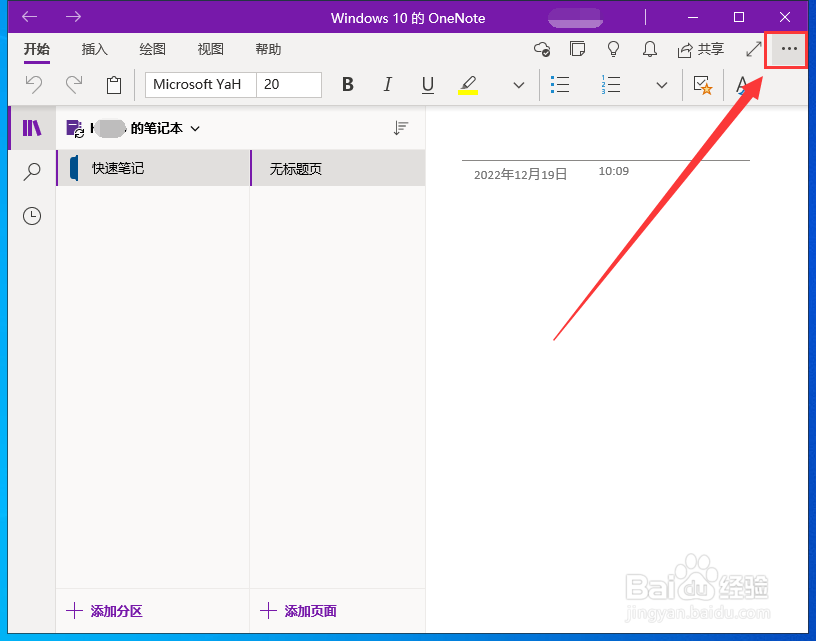
Task: Expand more font formatting options chevron
Action: coord(518,85)
